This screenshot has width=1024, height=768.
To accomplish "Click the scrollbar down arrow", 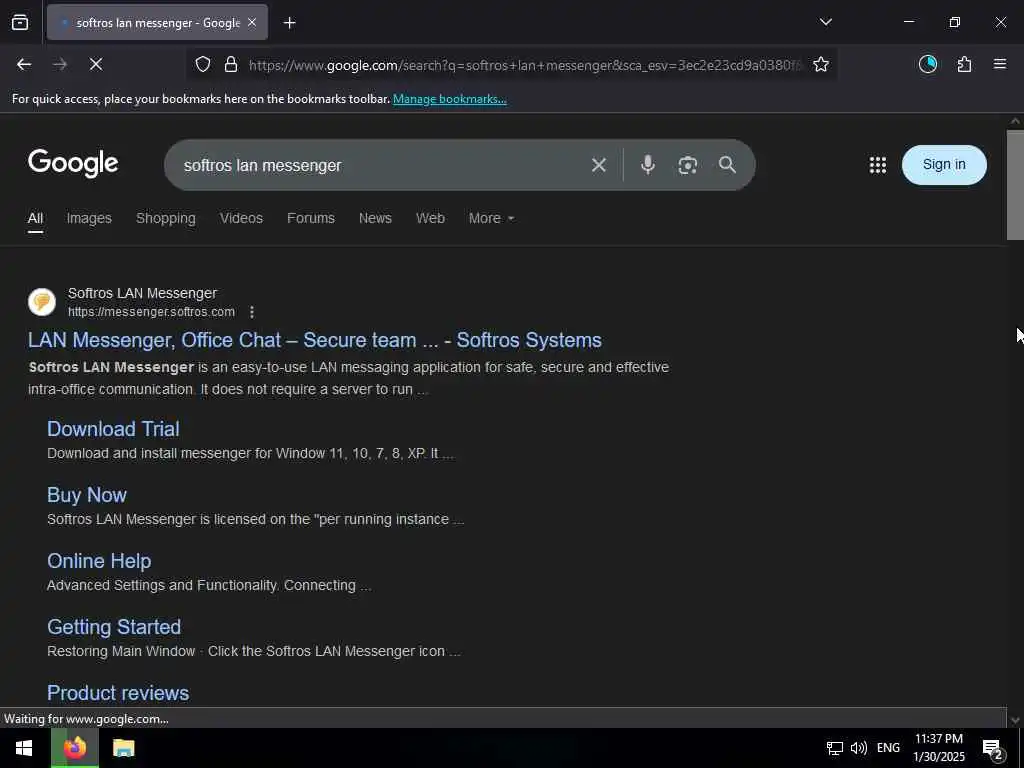I will coord(1015,720).
